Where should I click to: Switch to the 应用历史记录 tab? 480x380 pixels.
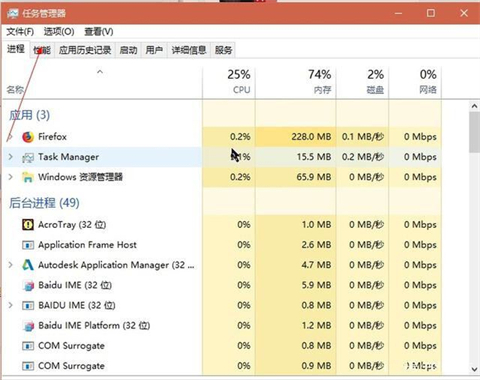coord(85,50)
